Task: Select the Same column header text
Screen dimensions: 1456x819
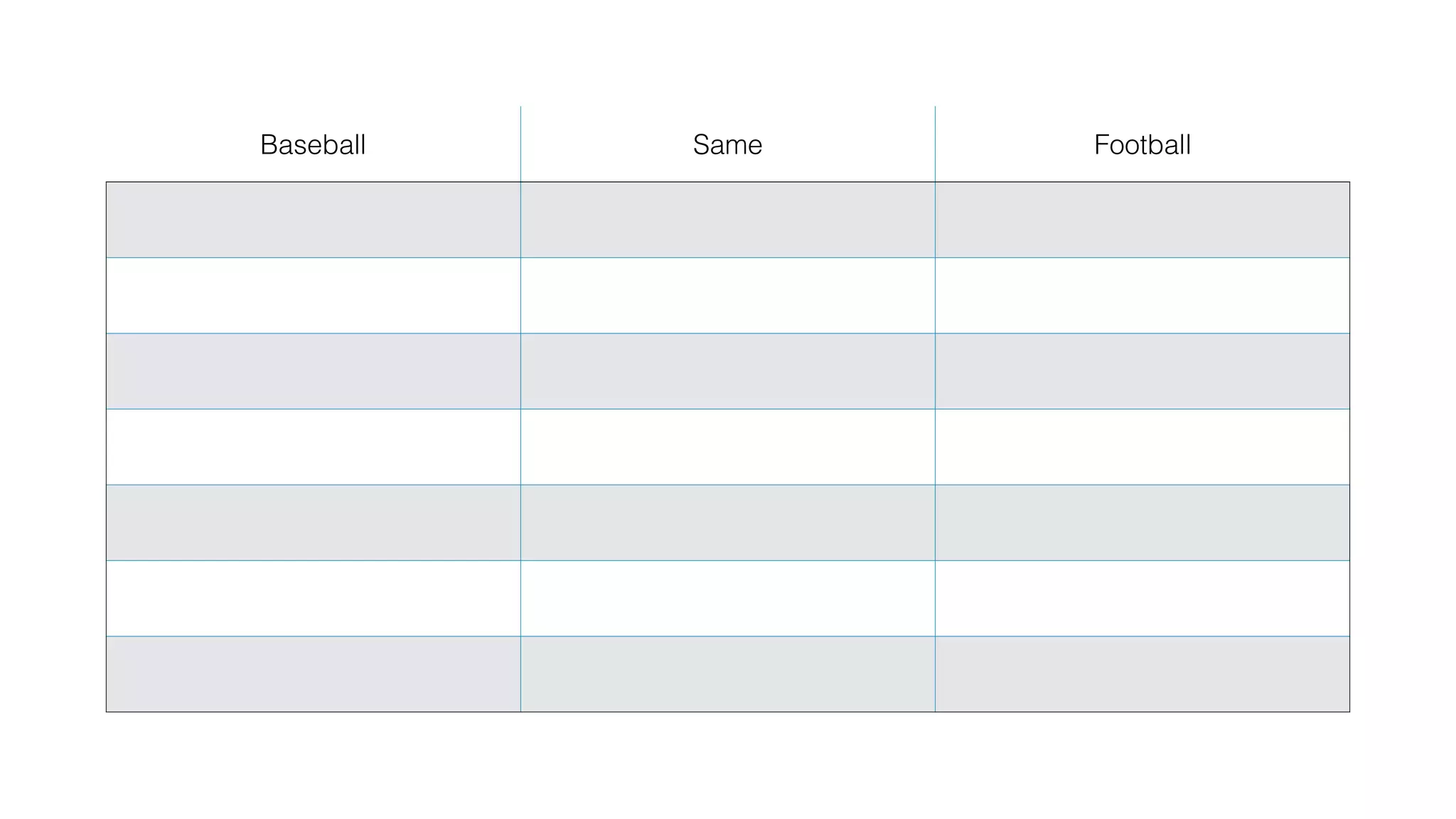Action: coord(727,145)
